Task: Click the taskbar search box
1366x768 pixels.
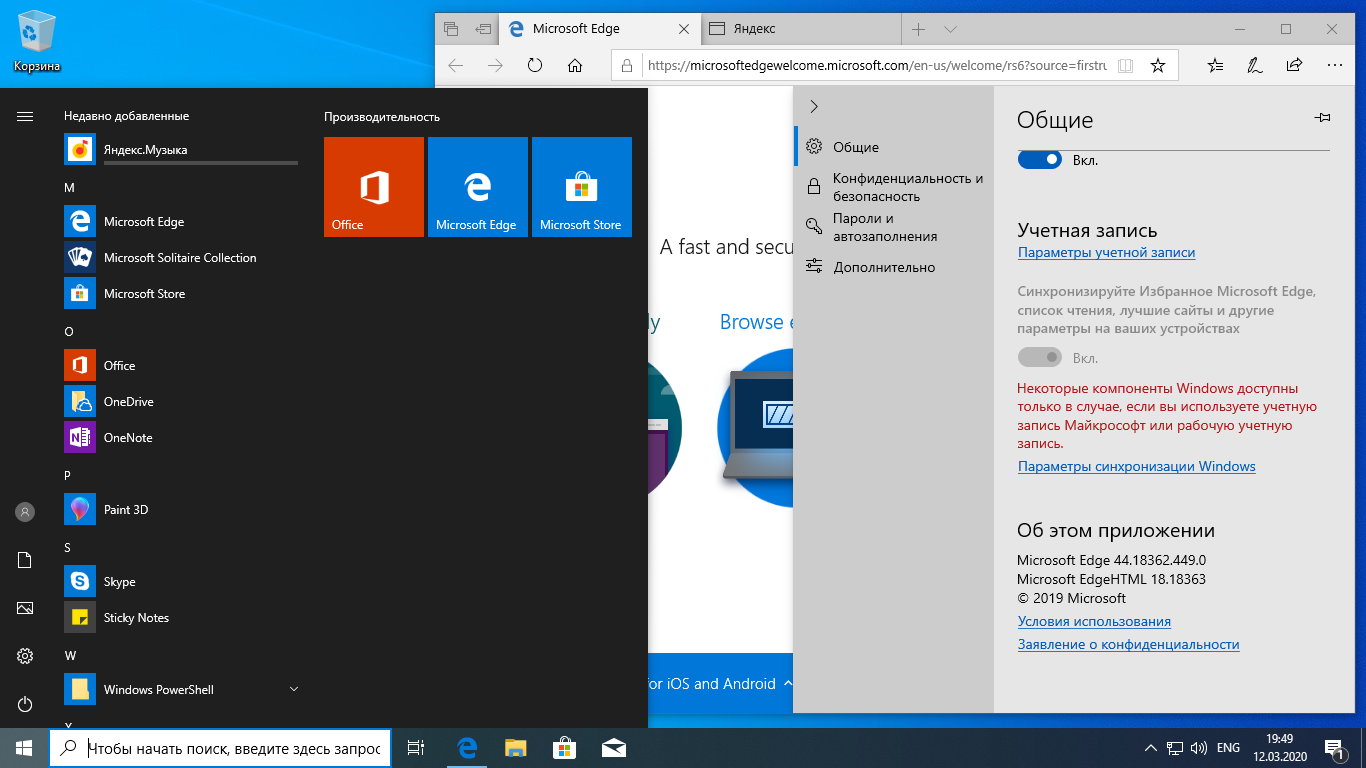Action: 219,748
